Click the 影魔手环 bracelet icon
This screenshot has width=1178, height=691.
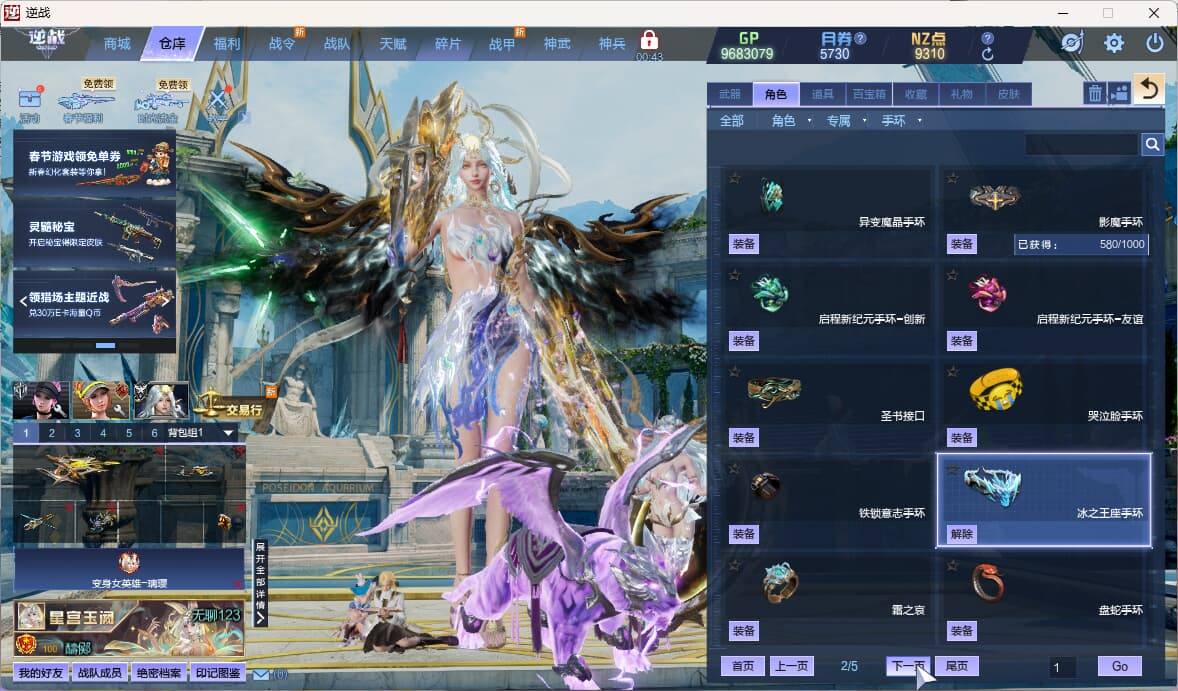[x=995, y=197]
